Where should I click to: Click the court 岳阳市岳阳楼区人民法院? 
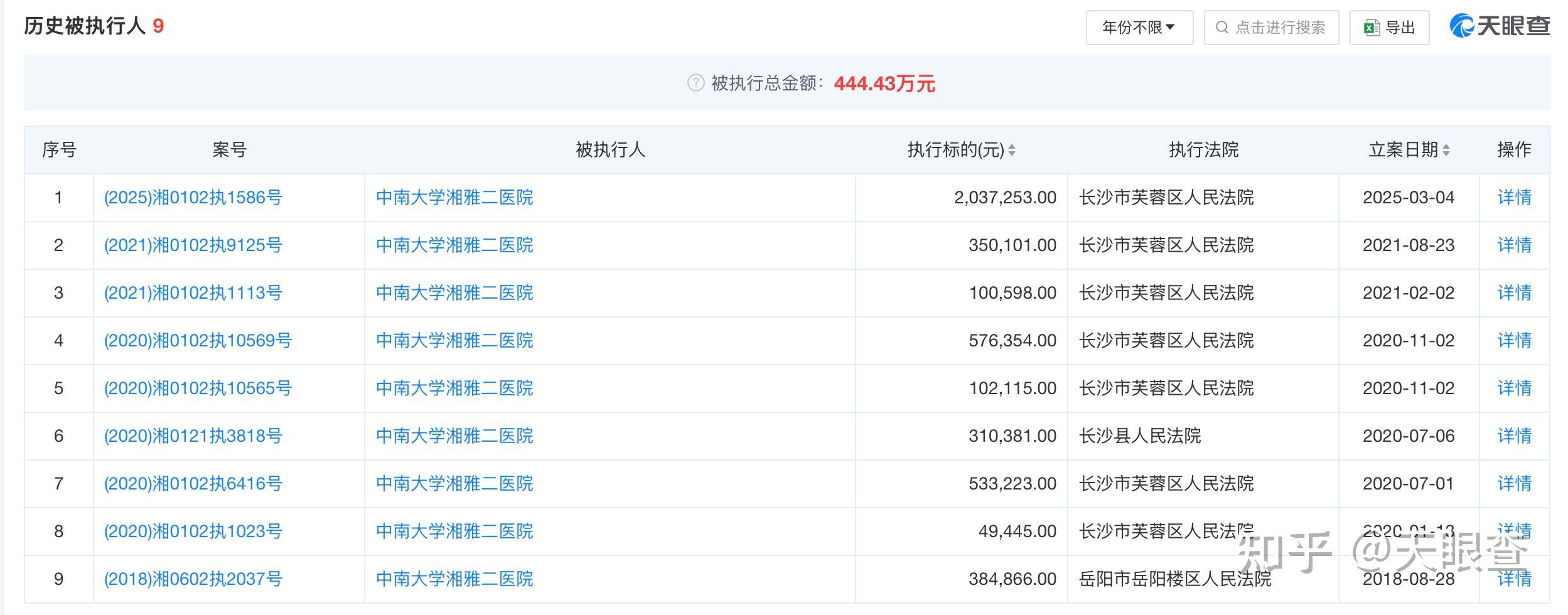coord(1175,579)
